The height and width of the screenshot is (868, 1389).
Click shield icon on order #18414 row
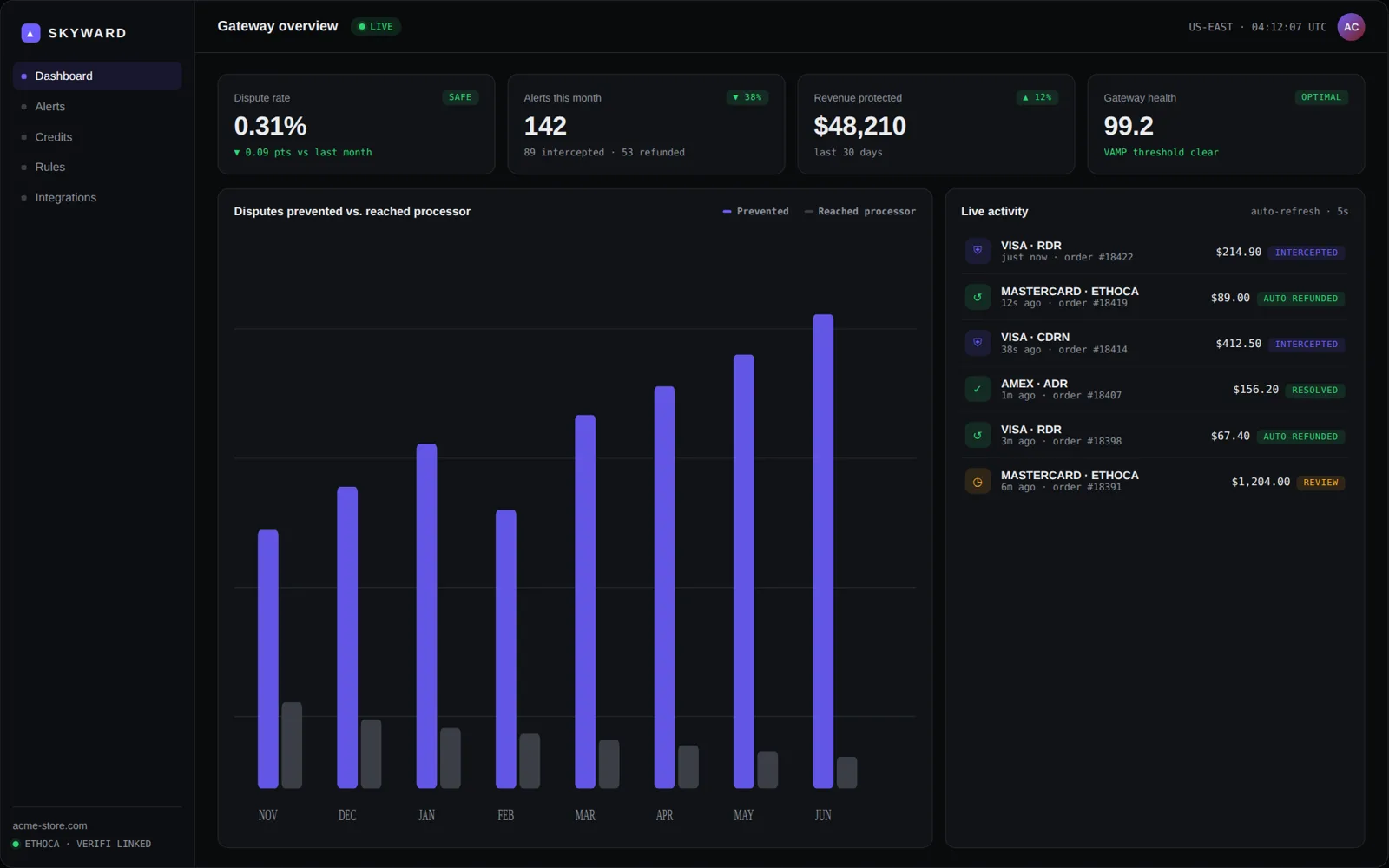(978, 343)
